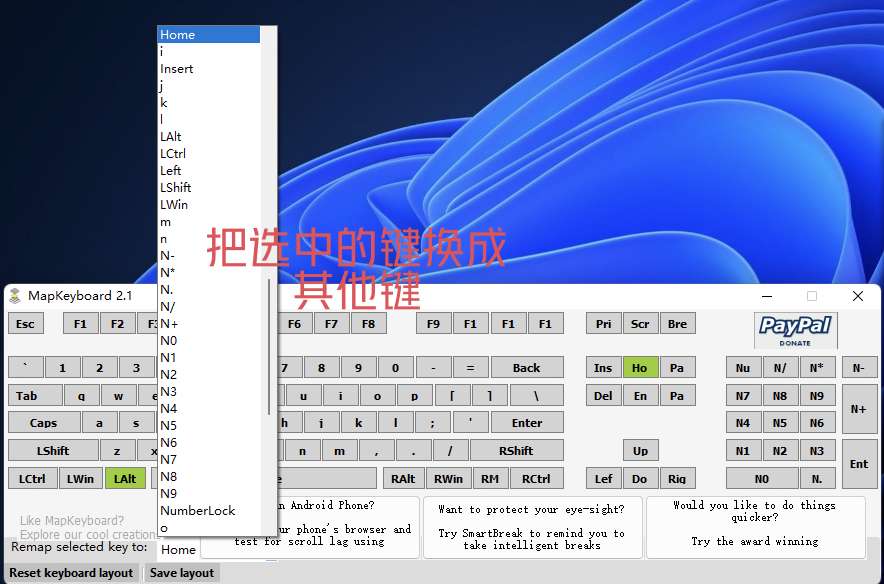Image resolution: width=884 pixels, height=584 pixels.
Task: Click the Tab key in the layout
Action: 35,395
